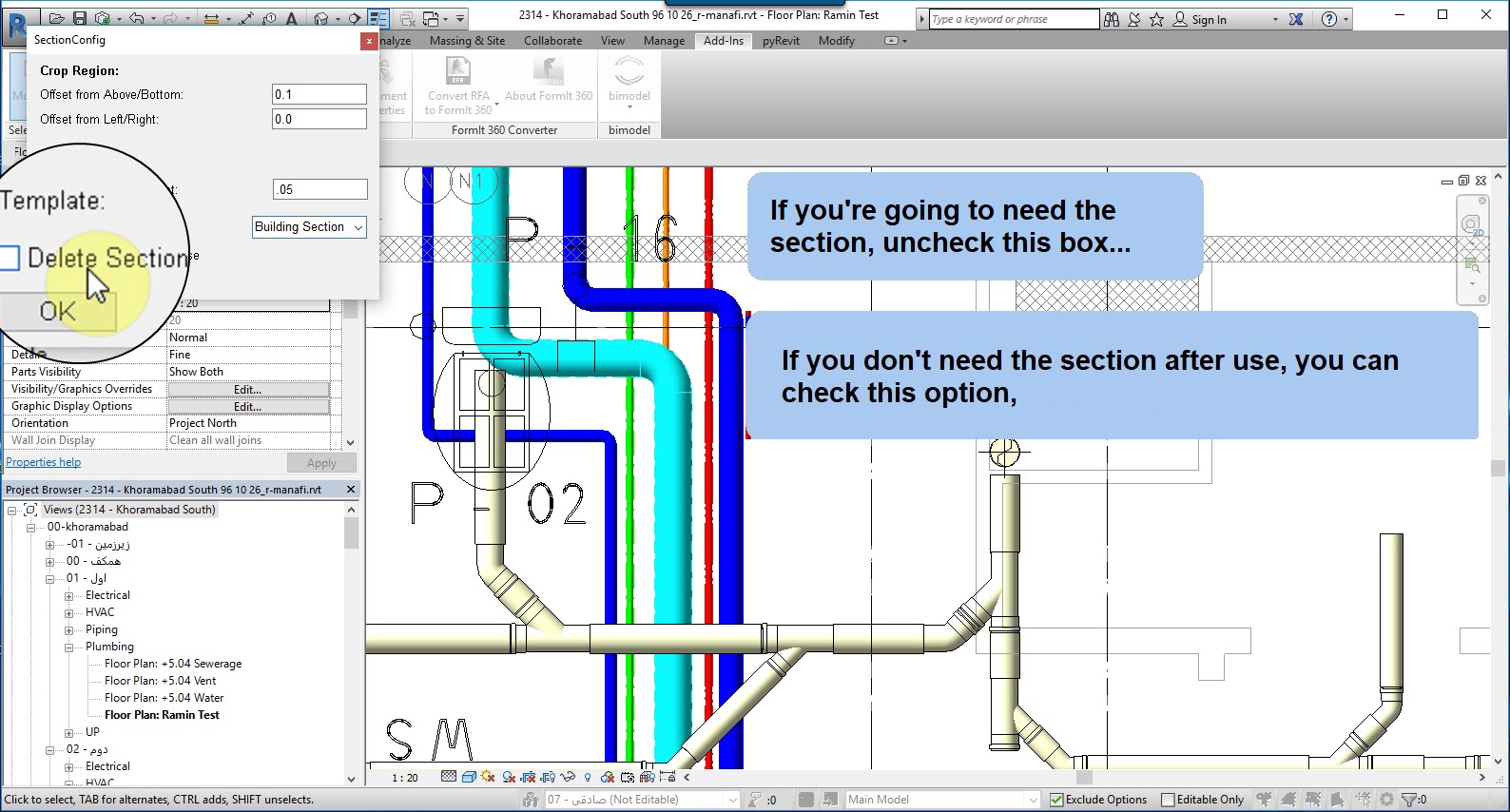The width and height of the screenshot is (1510, 812).
Task: Open the Modify ribbon tab
Action: [x=837, y=41]
